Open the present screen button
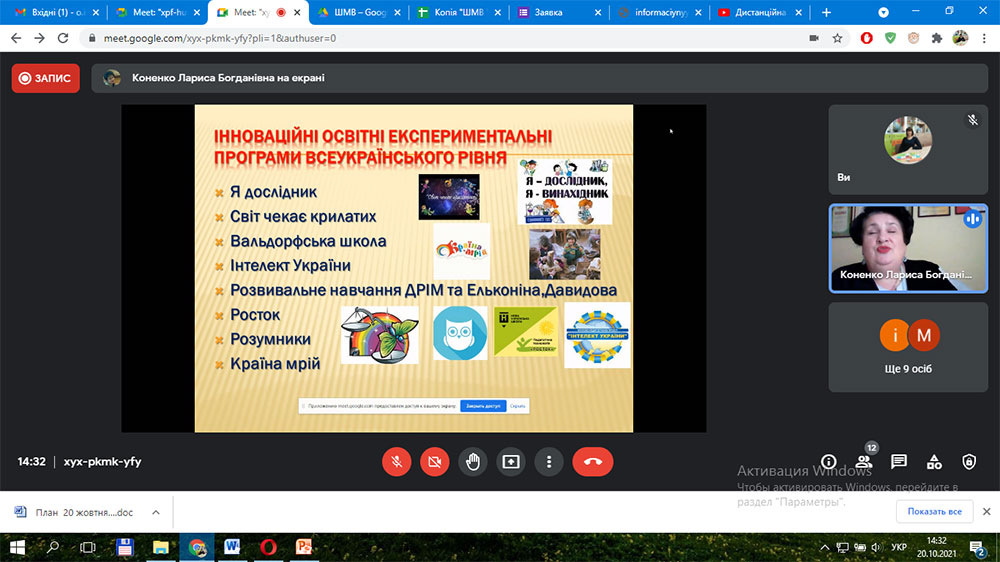Image resolution: width=1000 pixels, height=562 pixels. click(511, 462)
